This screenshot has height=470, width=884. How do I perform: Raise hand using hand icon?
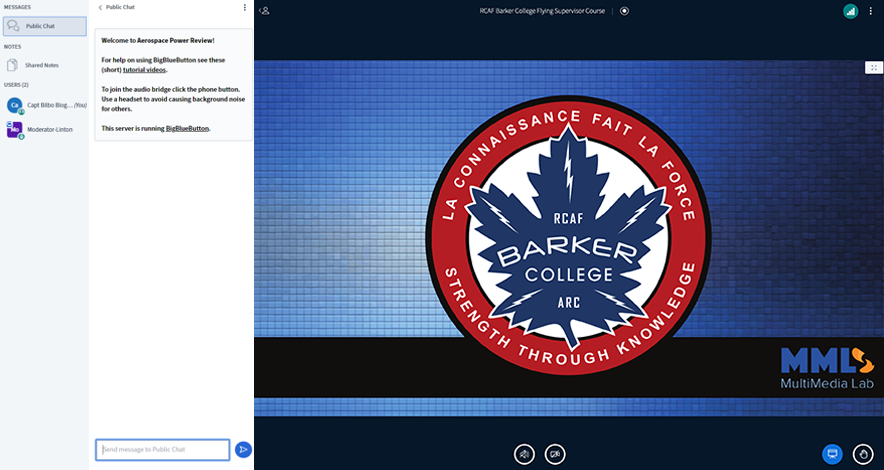pos(863,454)
